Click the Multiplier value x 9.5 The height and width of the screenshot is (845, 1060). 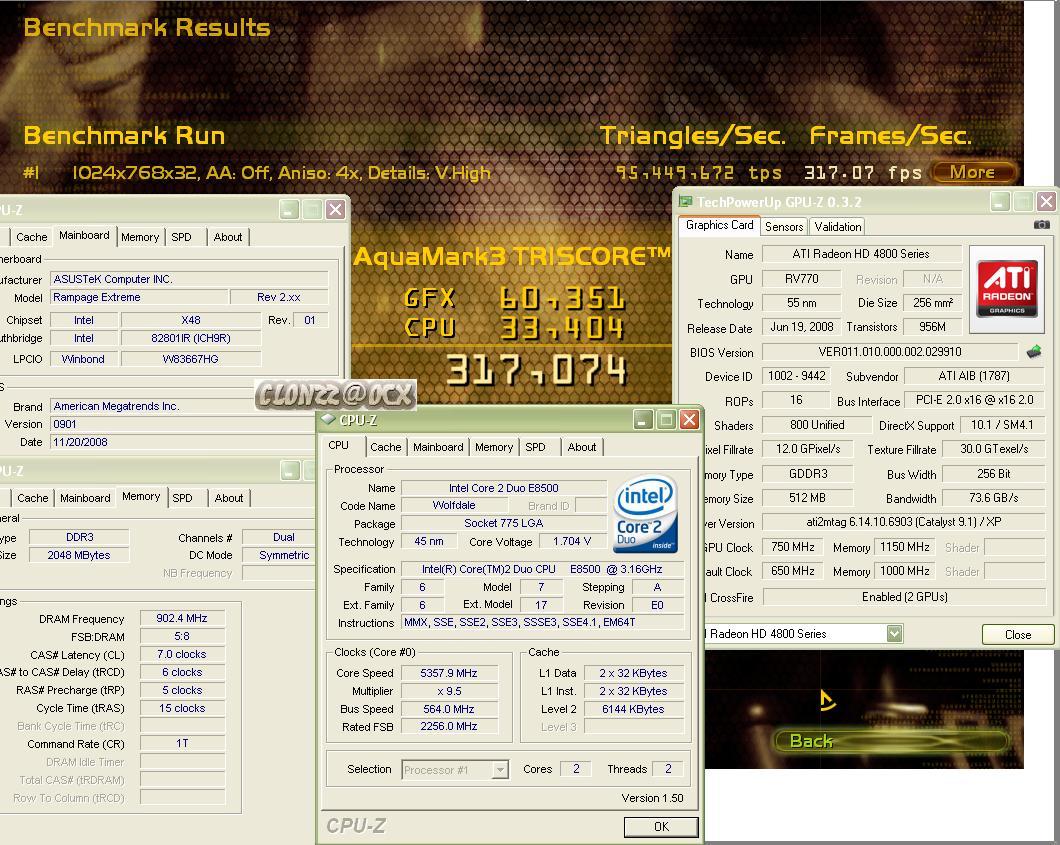[x=449, y=691]
